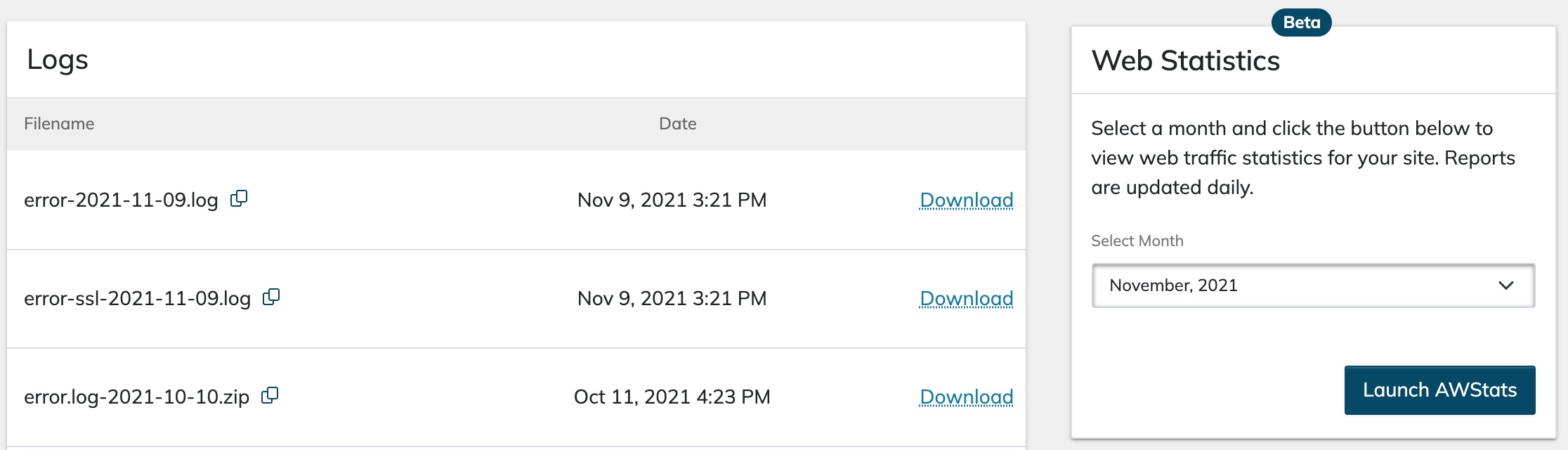Click the Date column header

[x=677, y=124]
